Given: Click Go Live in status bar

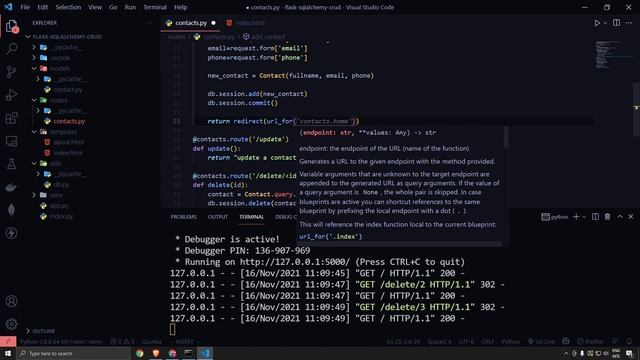Looking at the screenshot, I should click(541, 342).
